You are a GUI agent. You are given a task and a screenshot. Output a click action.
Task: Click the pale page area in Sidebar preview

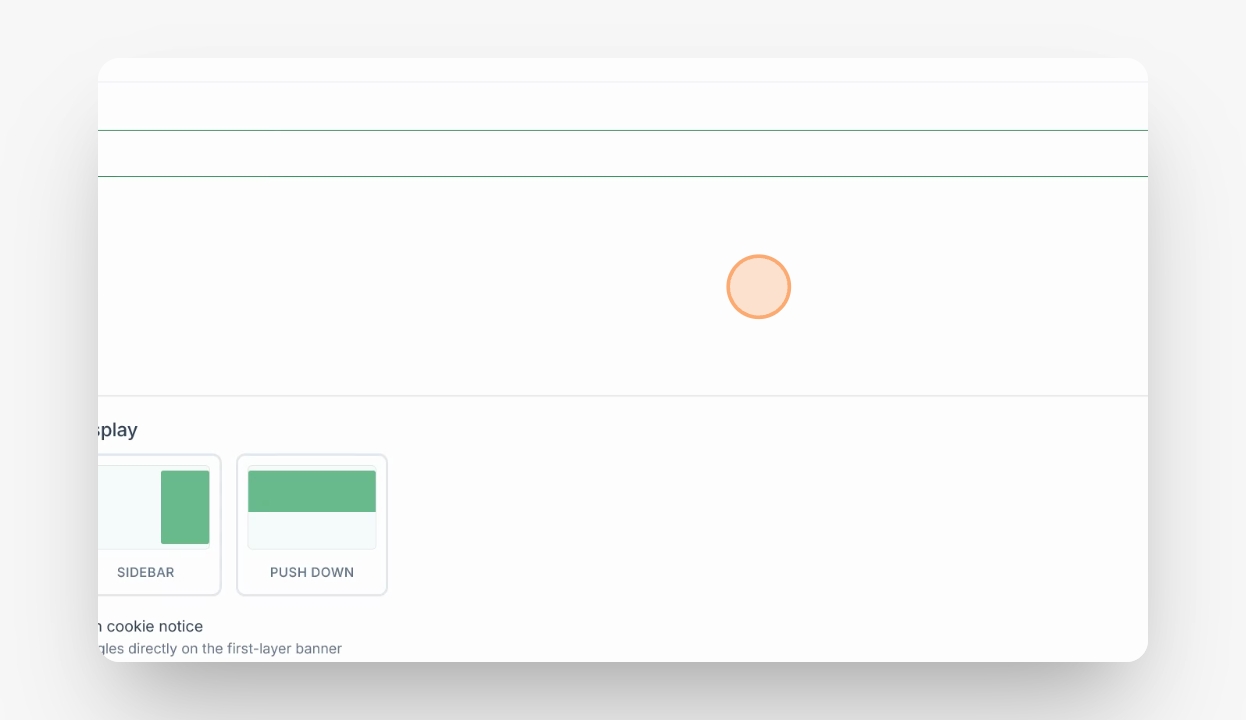pyautogui.click(x=129, y=507)
